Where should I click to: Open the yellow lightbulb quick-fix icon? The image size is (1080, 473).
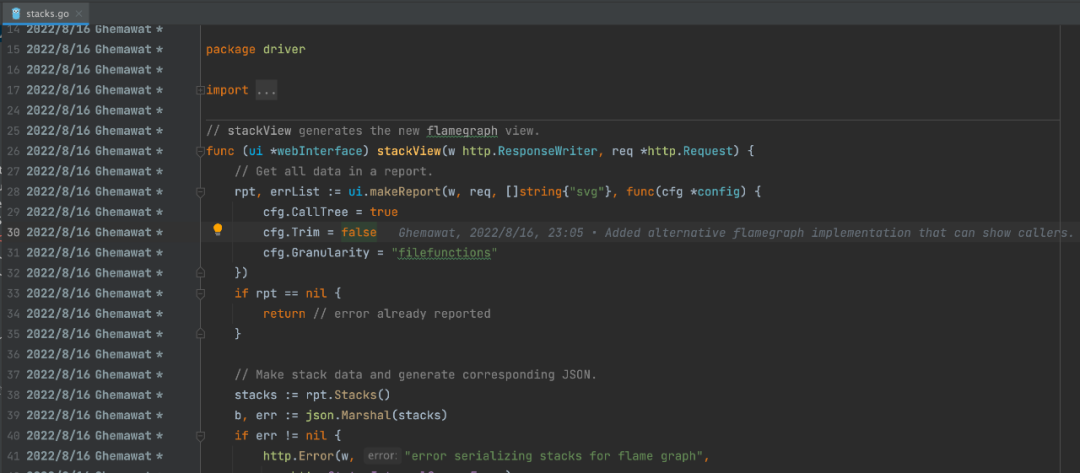pos(218,230)
